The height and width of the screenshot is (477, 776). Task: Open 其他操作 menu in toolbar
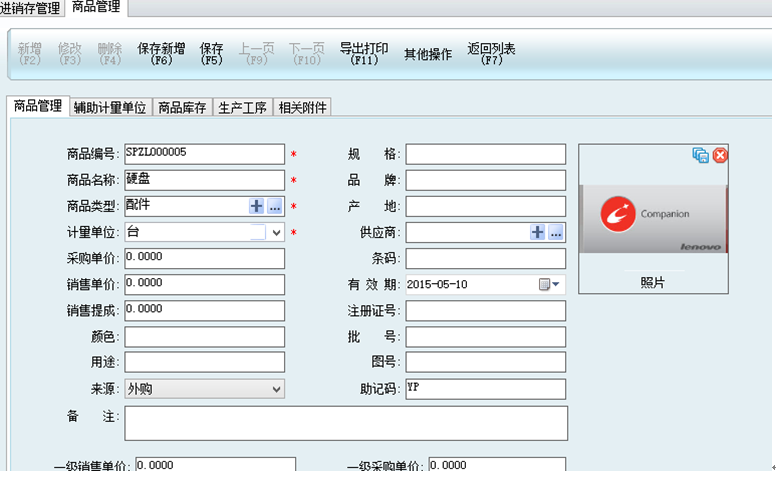tap(428, 54)
